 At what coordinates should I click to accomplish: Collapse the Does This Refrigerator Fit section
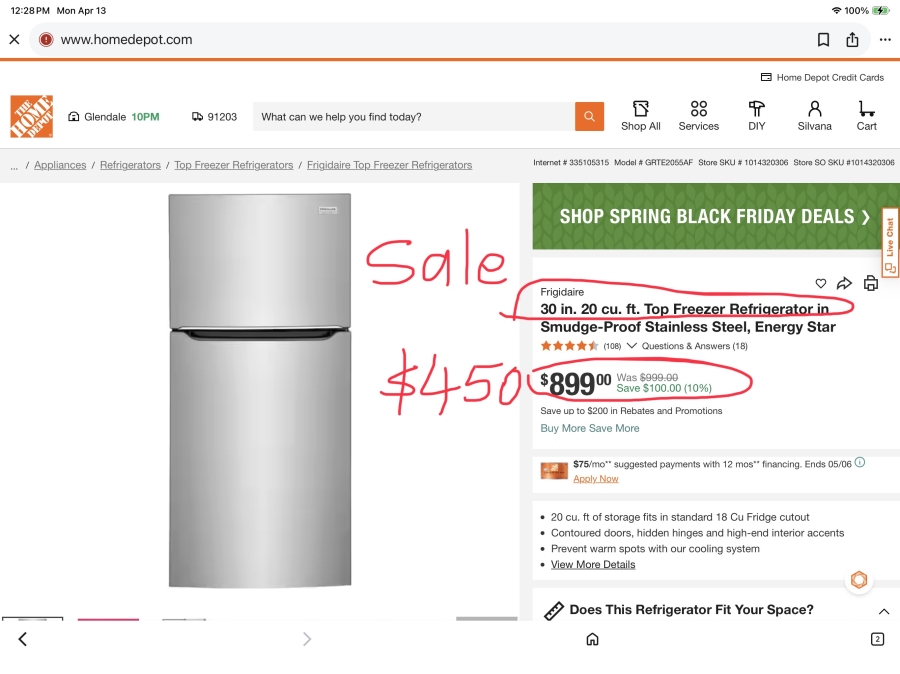click(884, 611)
